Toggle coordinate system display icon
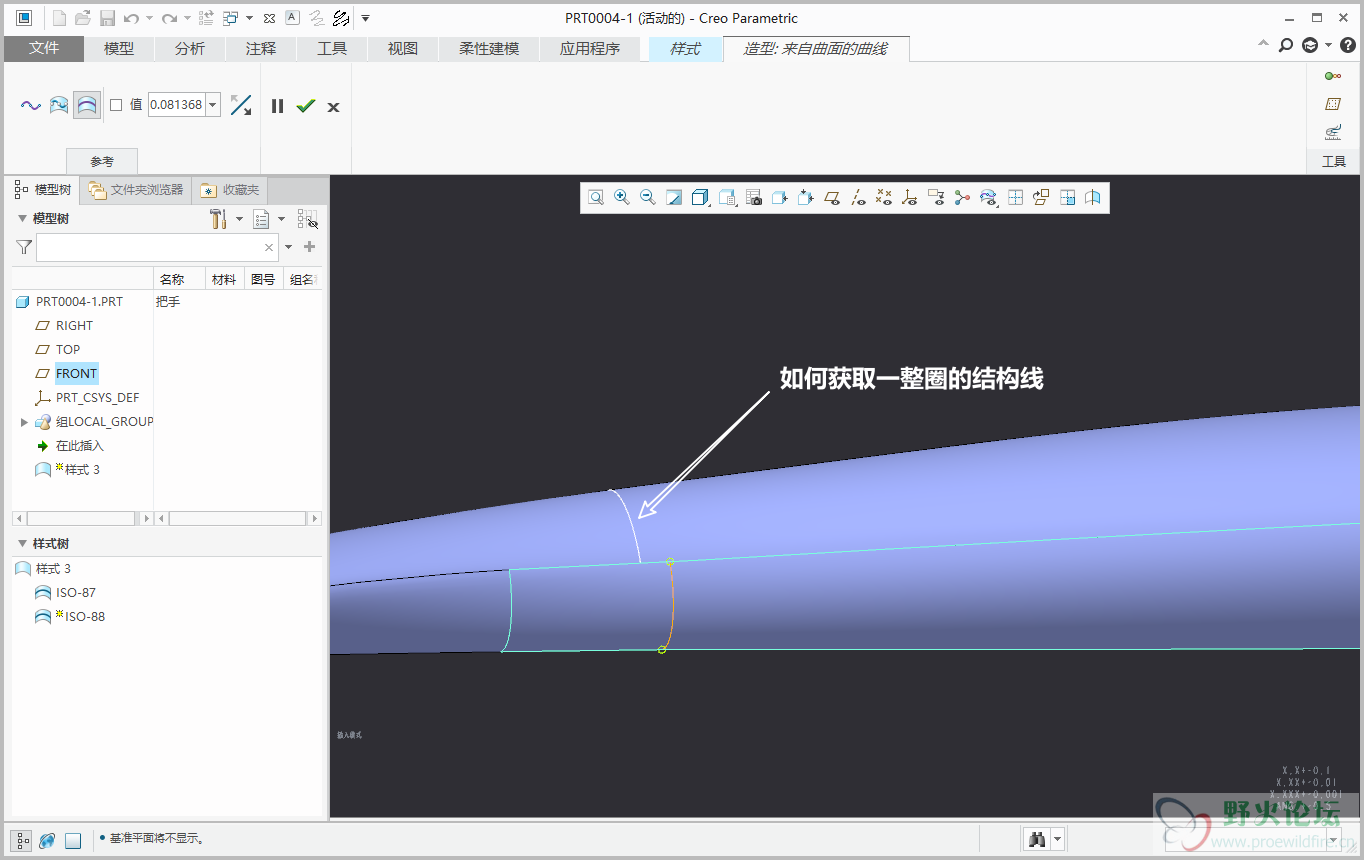The width and height of the screenshot is (1364, 860). [x=910, y=198]
